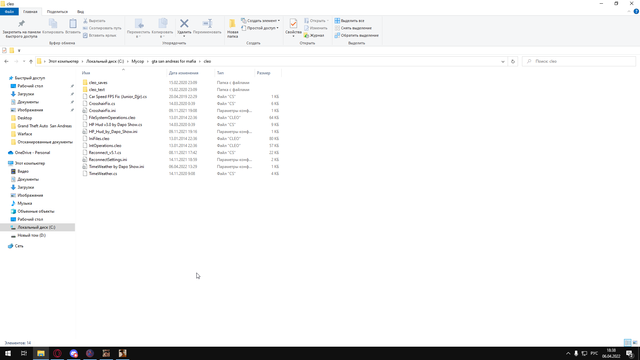Viewport: 640px width, 360px height.
Task: Select file CrosshairFix.cs
Action: pyautogui.click(x=102, y=104)
